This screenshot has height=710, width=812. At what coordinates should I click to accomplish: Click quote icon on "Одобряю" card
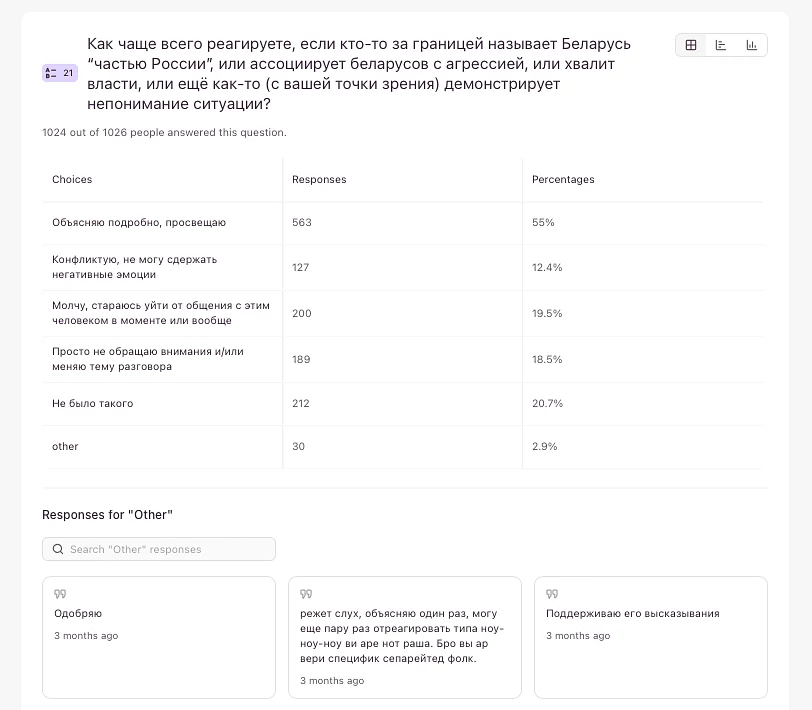(x=60, y=594)
